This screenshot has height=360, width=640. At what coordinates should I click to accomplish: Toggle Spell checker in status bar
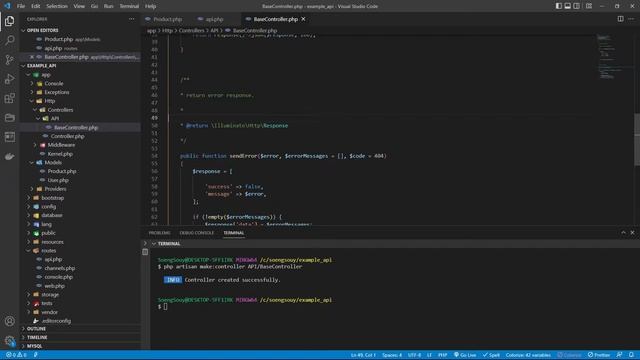click(x=491, y=355)
